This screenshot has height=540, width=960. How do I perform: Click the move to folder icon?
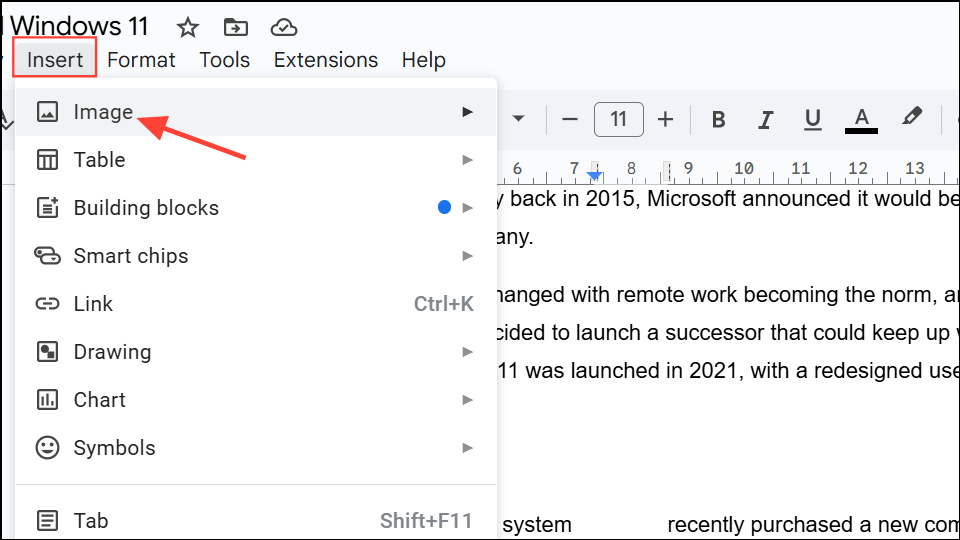point(236,28)
